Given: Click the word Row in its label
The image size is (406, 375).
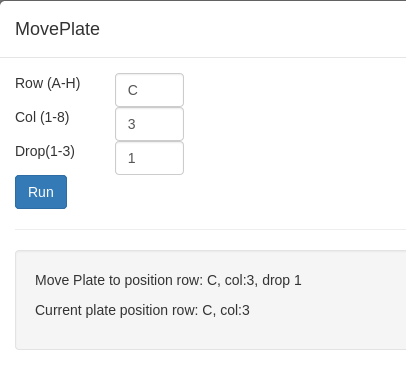Looking at the screenshot, I should point(29,83).
